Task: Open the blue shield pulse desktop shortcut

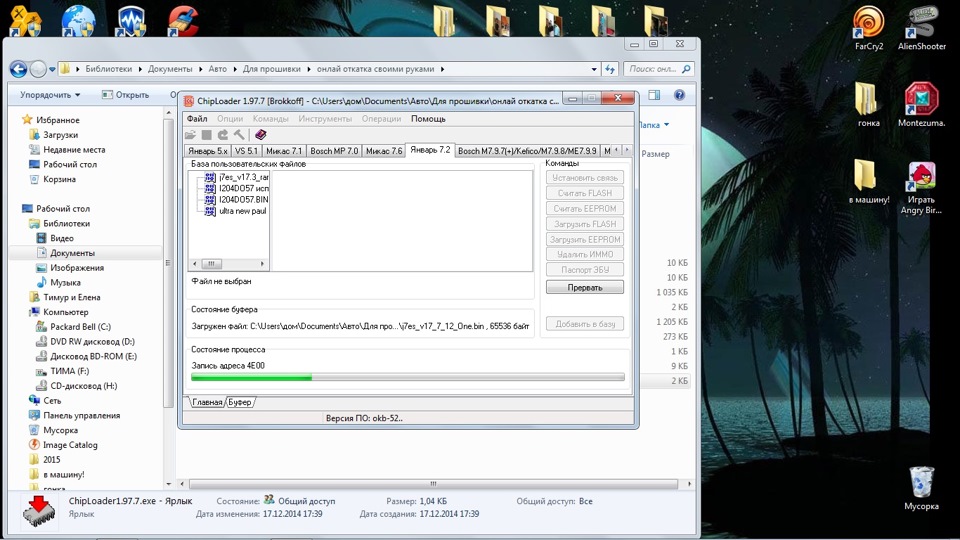Action: [x=130, y=20]
